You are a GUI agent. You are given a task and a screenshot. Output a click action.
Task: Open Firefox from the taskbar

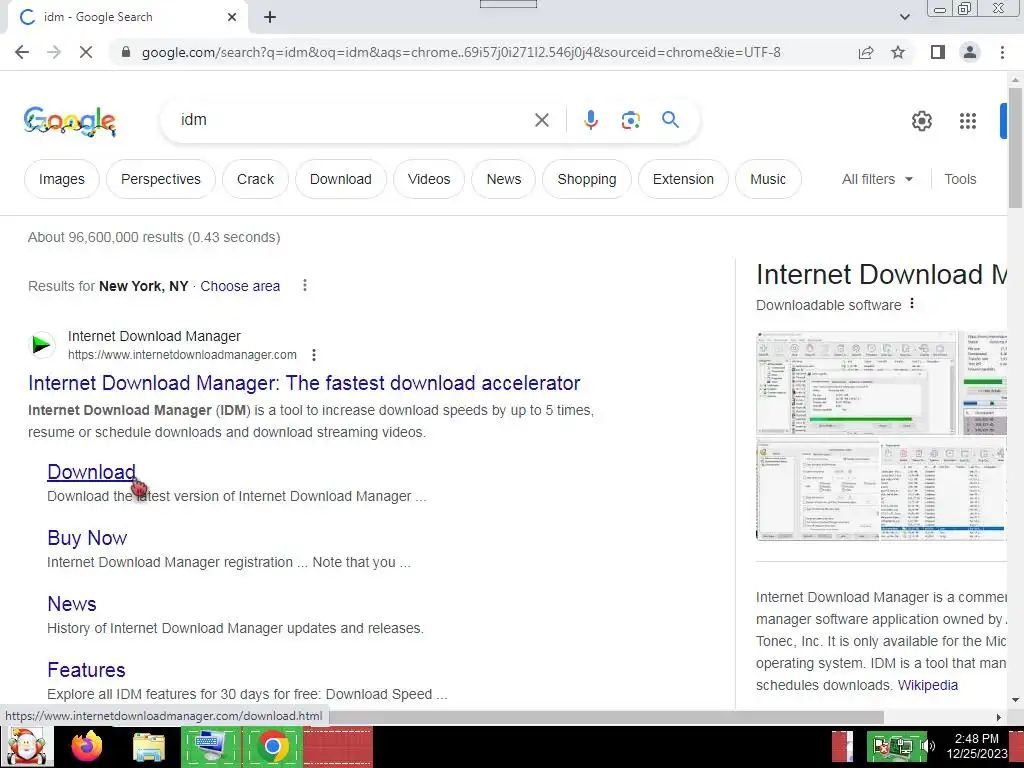pyautogui.click(x=87, y=746)
